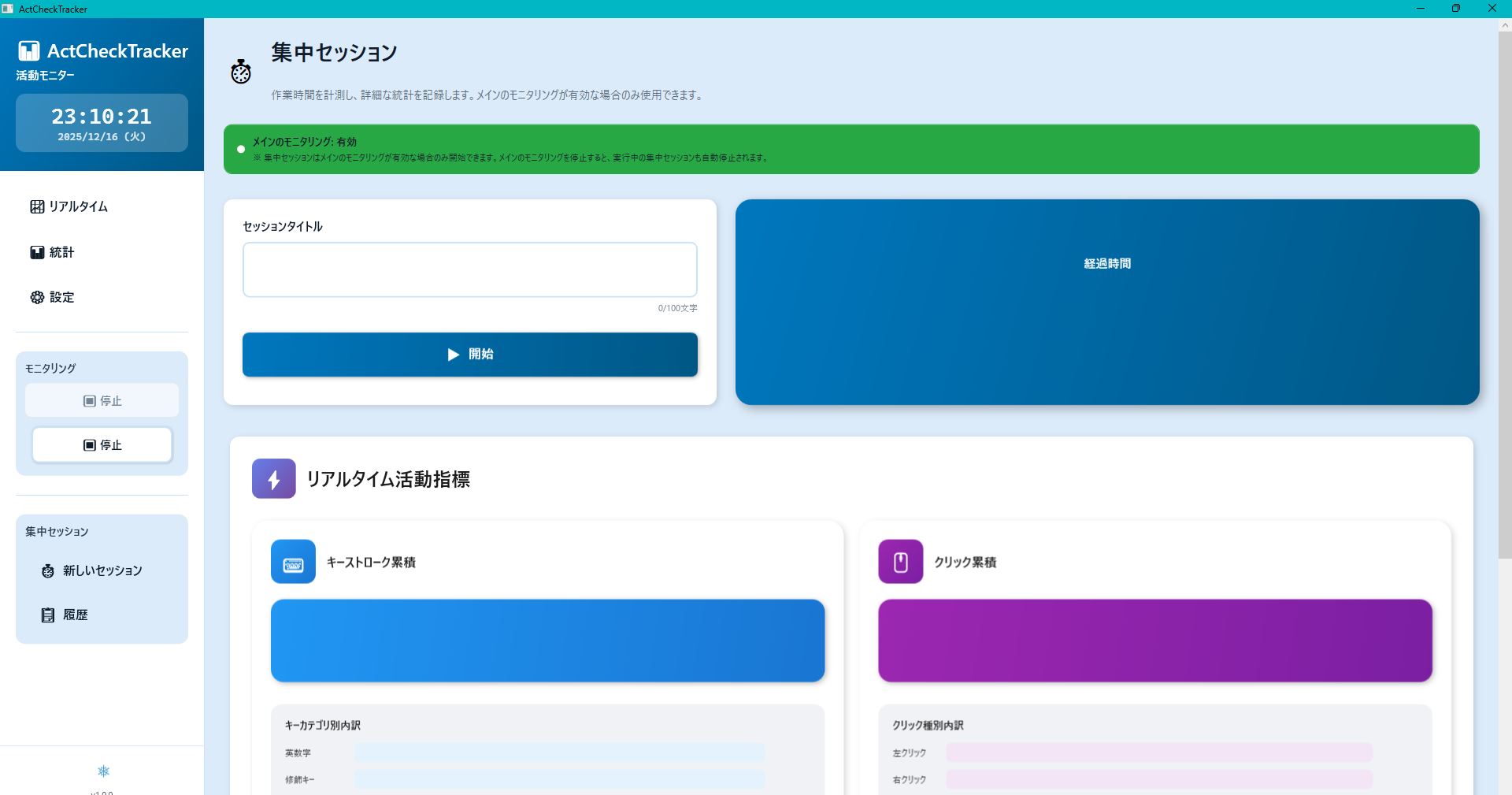Click the keyboard icon on キーストローク累積 card

[x=292, y=561]
